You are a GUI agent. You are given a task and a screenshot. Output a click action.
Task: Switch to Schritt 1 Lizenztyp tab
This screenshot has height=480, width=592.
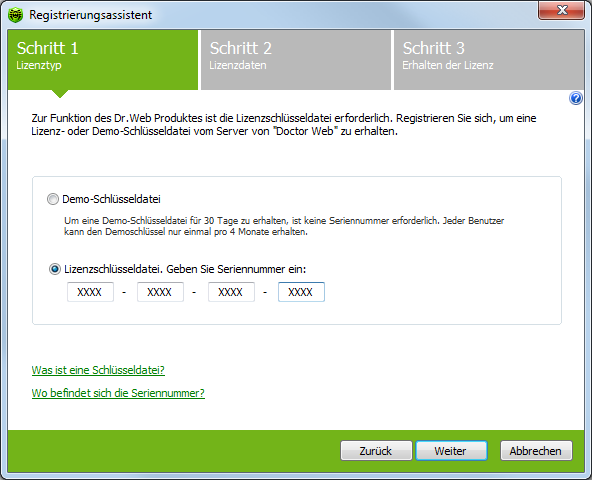coord(103,60)
